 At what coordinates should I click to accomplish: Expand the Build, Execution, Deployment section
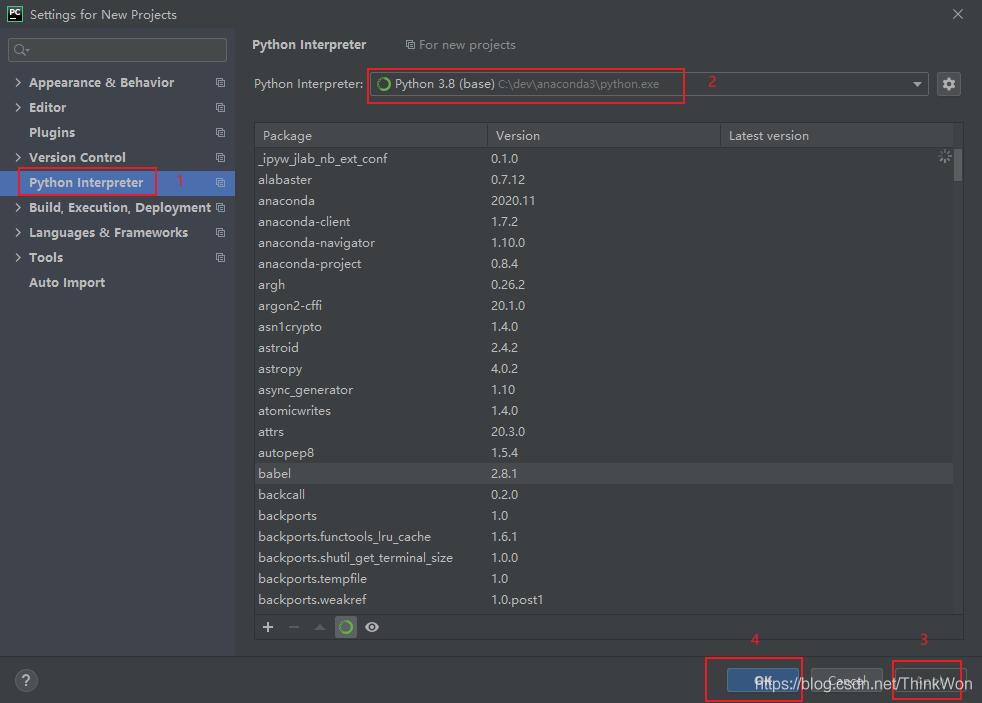coord(18,208)
